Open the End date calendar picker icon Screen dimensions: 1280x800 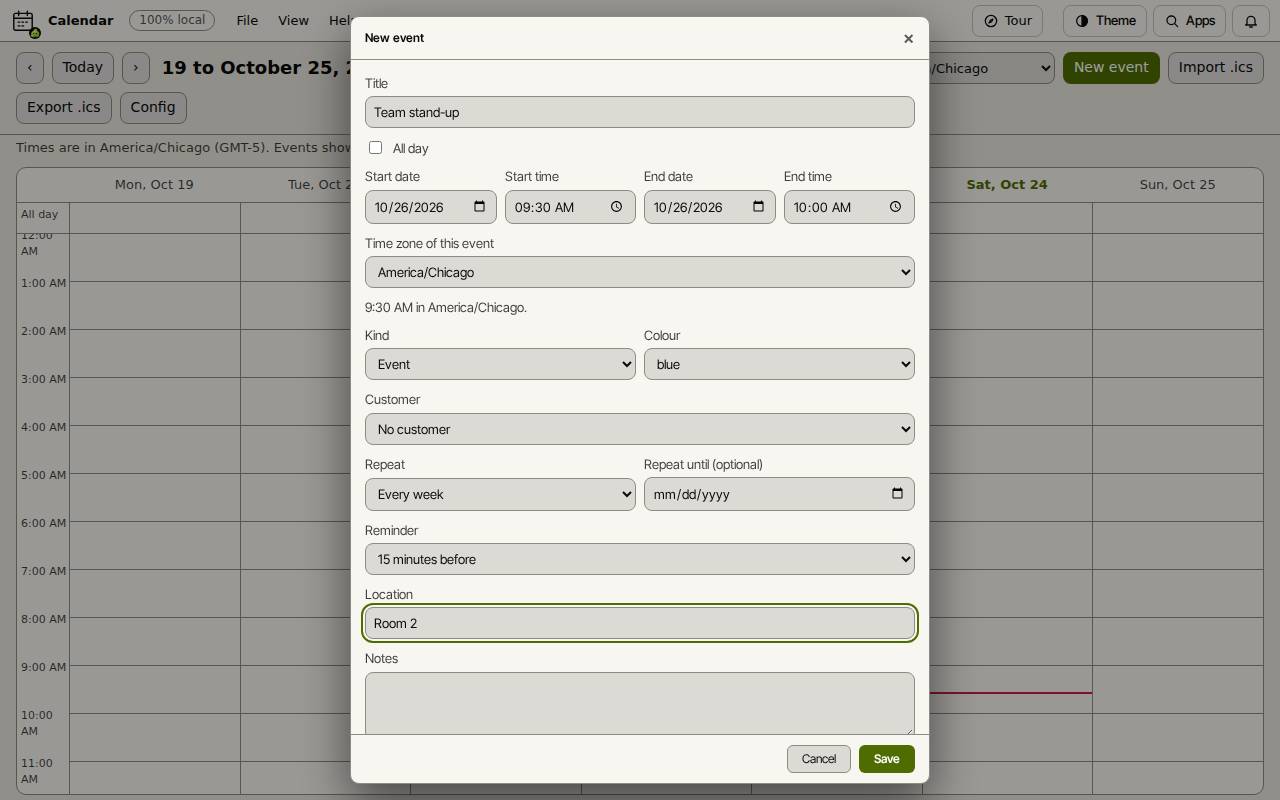758,207
